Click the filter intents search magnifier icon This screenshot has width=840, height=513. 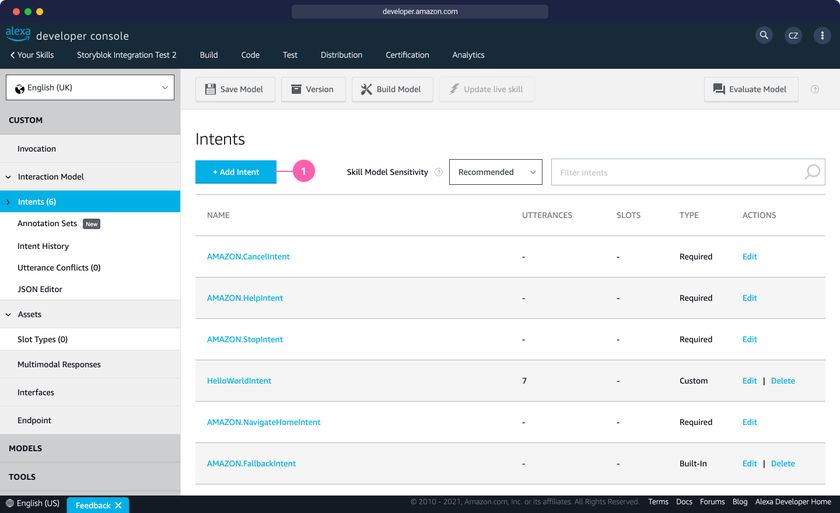pyautogui.click(x=812, y=172)
